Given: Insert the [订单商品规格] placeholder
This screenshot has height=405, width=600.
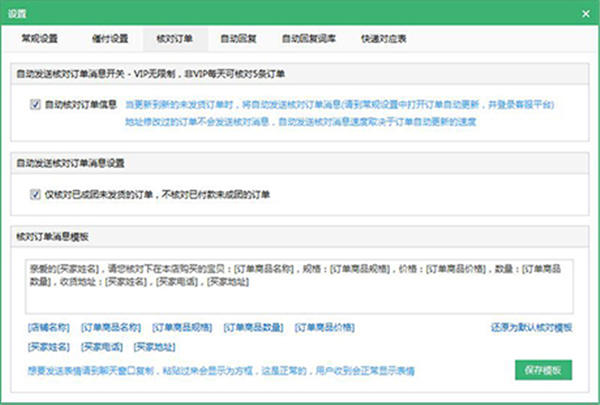Looking at the screenshot, I should pos(182,327).
